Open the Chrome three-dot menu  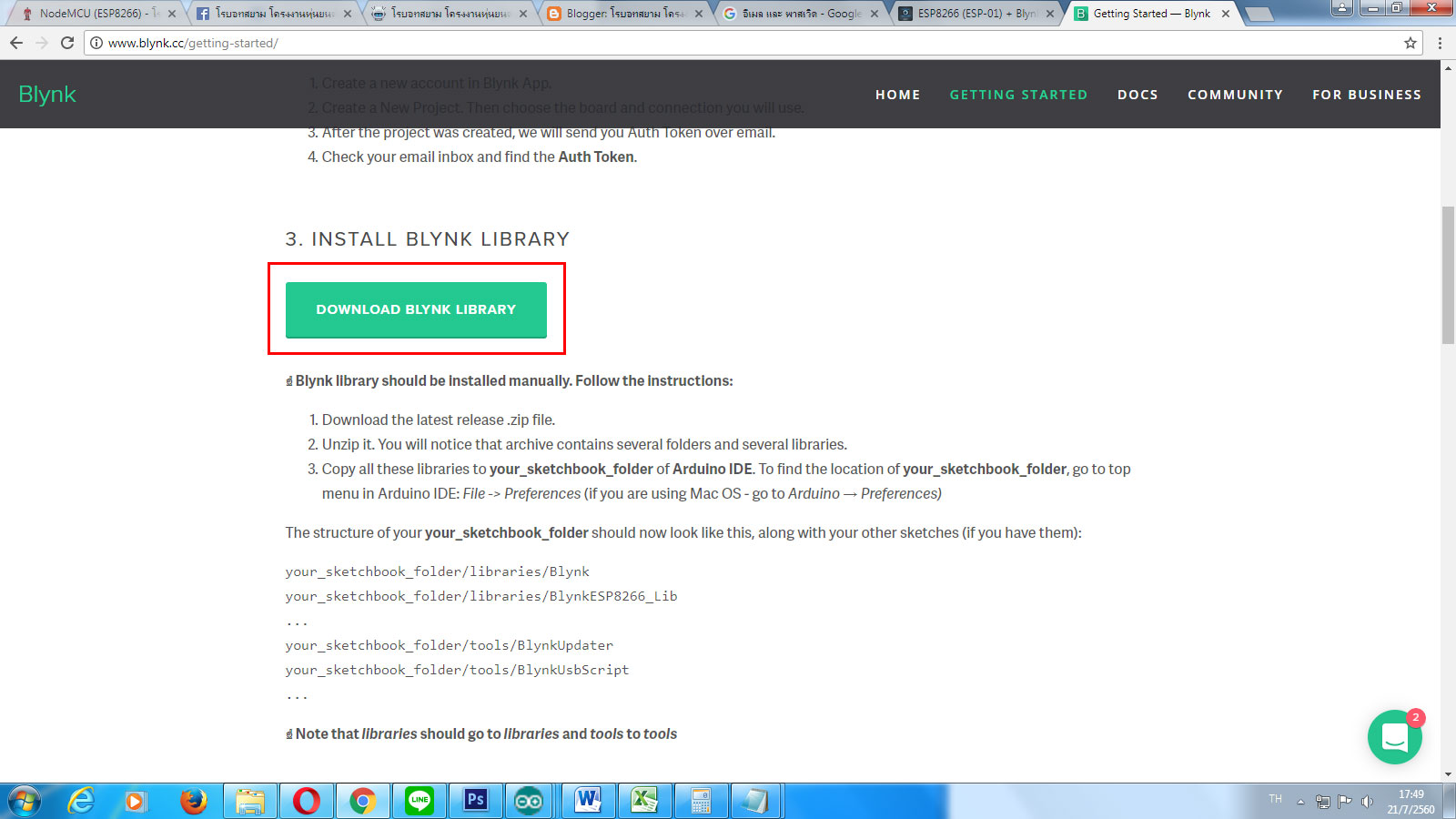click(1440, 43)
